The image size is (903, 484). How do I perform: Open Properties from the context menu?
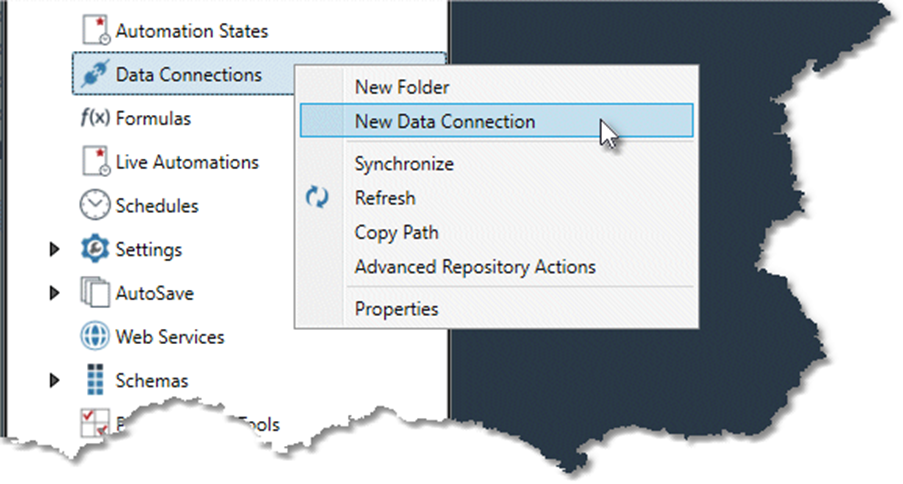pos(396,310)
